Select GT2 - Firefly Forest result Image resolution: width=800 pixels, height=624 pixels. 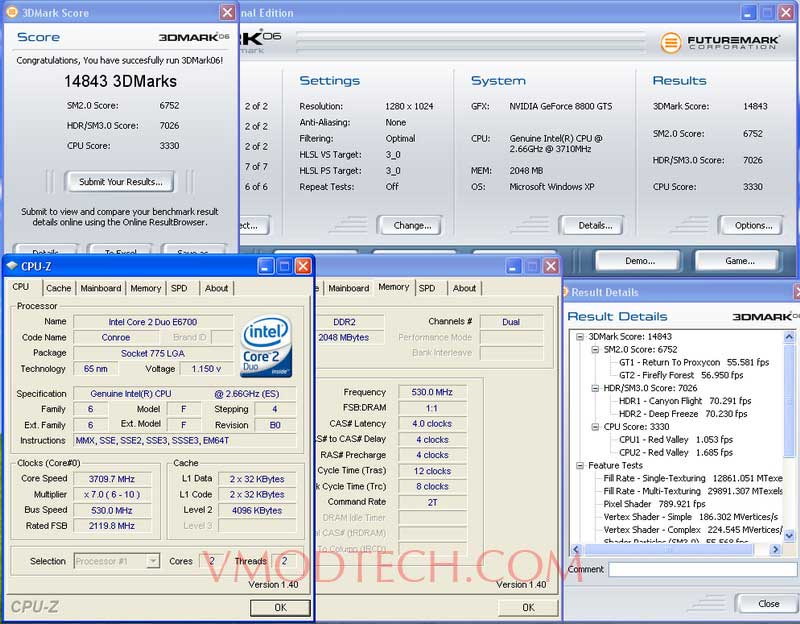pyautogui.click(x=681, y=375)
